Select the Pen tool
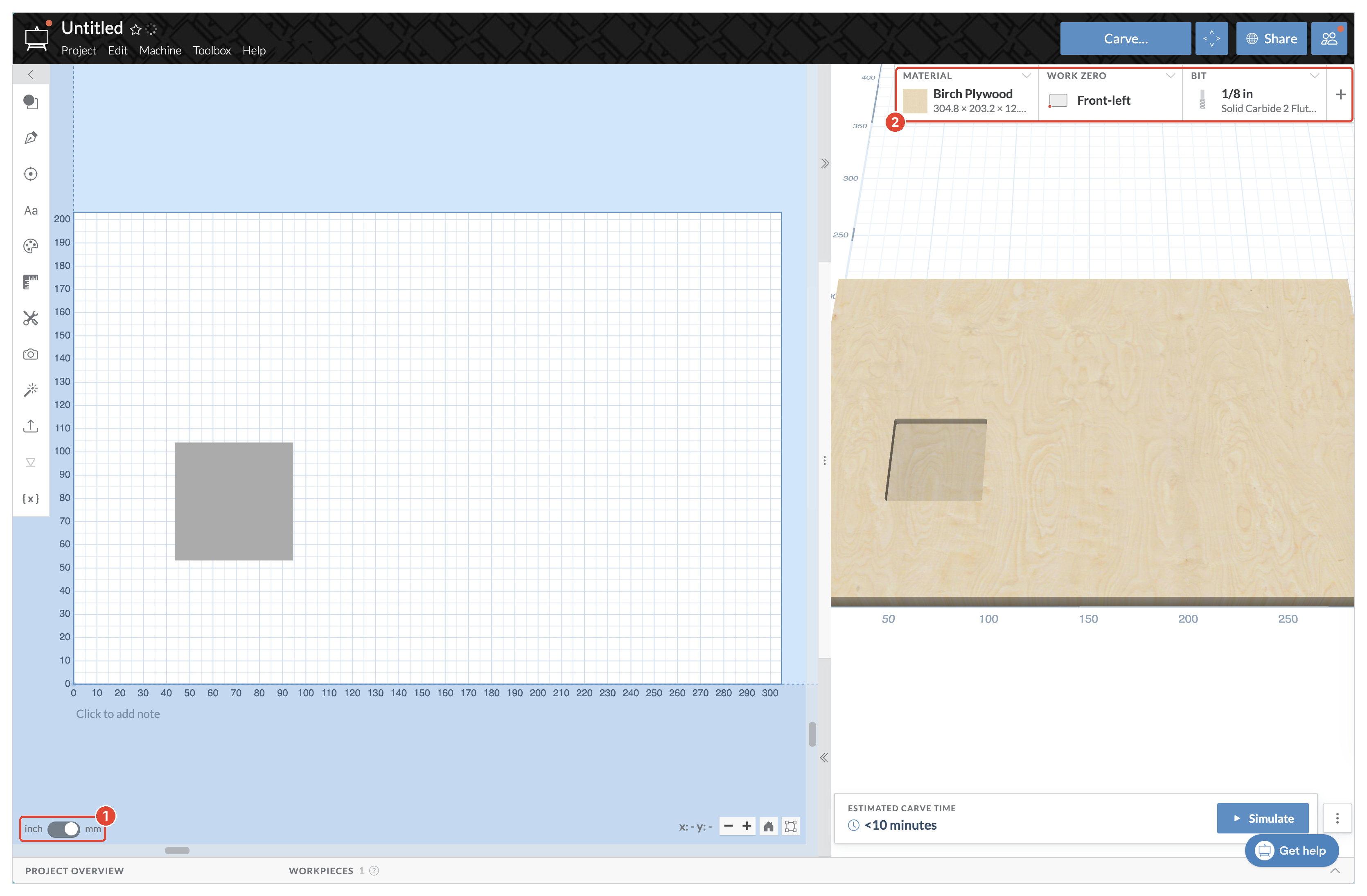Image resolution: width=1367 pixels, height=896 pixels. coord(30,138)
